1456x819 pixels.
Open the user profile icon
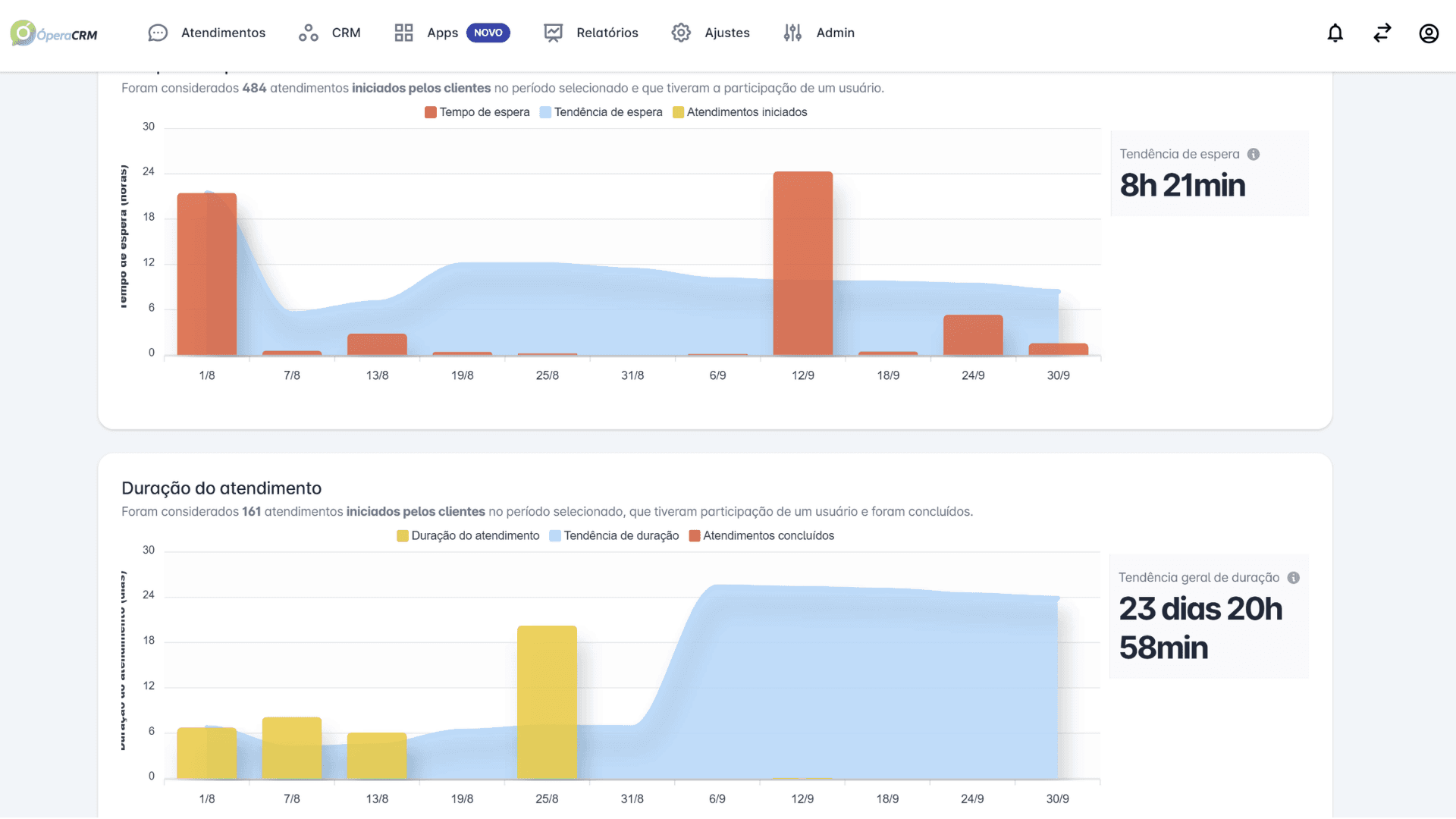[x=1429, y=33]
